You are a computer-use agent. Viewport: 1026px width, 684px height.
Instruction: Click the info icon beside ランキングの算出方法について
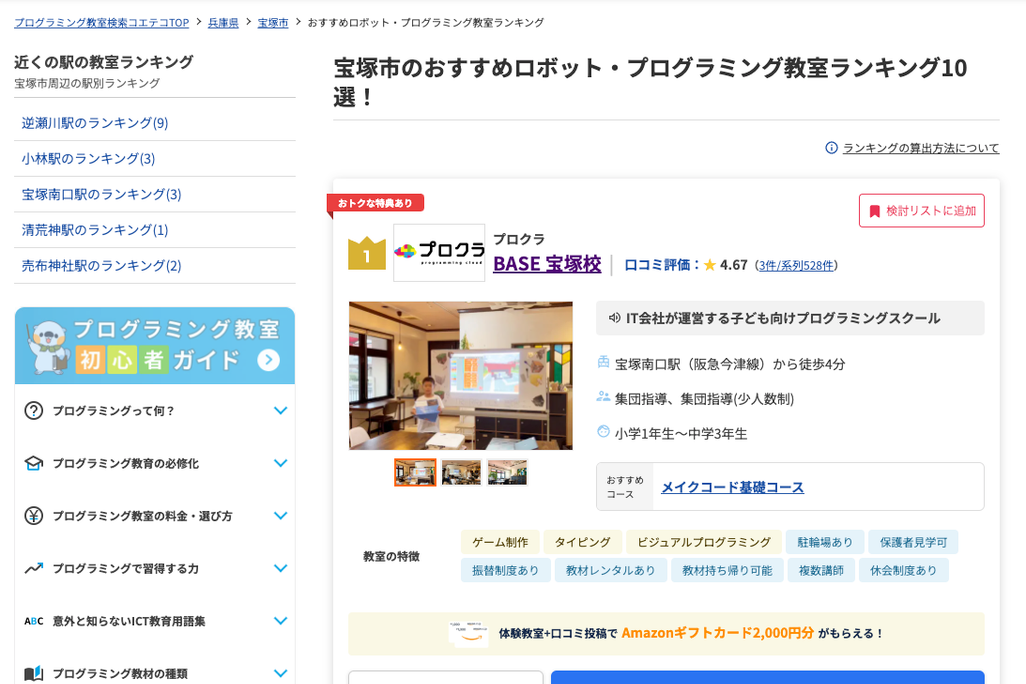(831, 148)
